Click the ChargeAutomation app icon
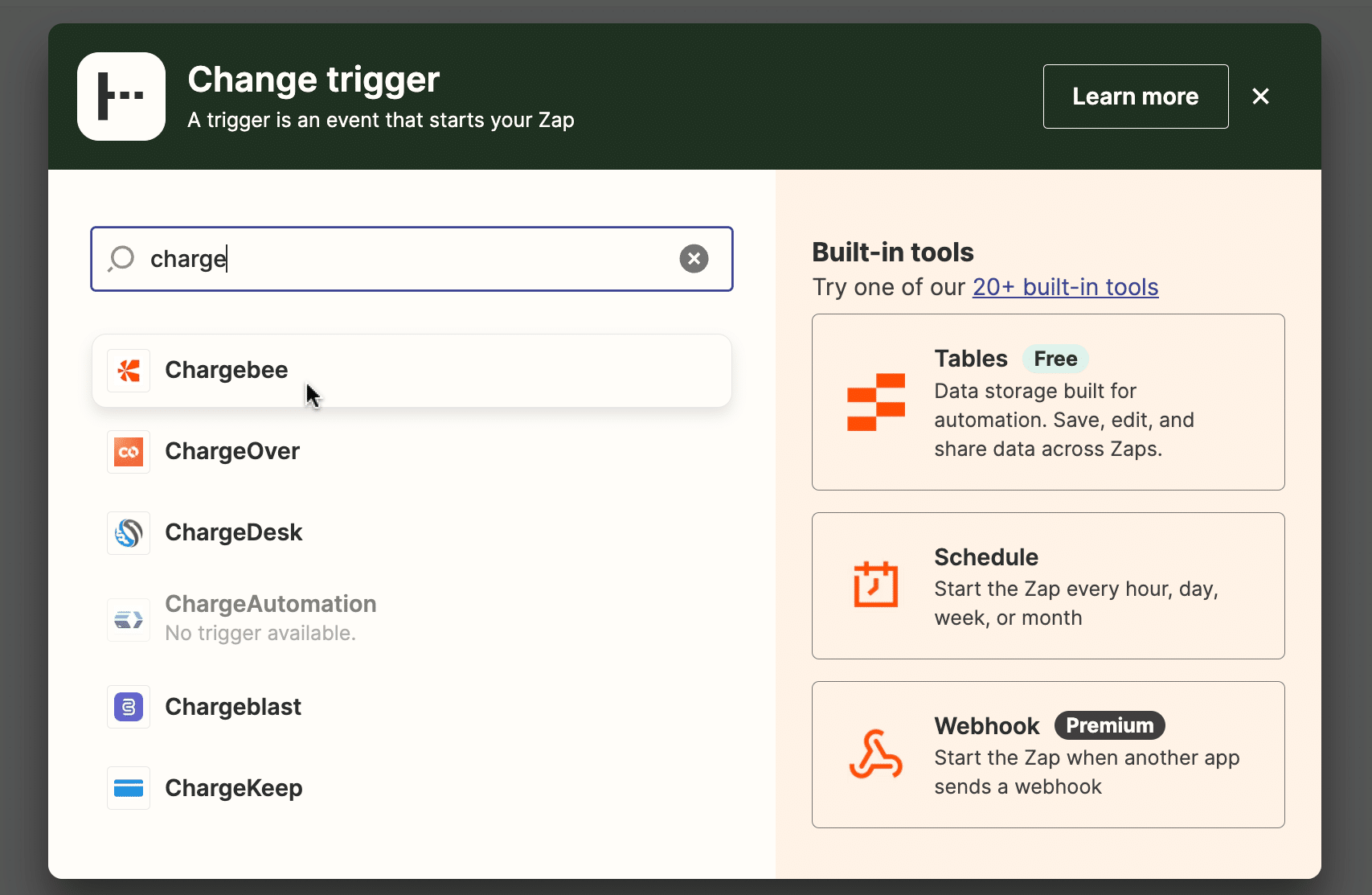Screen dimensions: 1372x895 [x=129, y=619]
